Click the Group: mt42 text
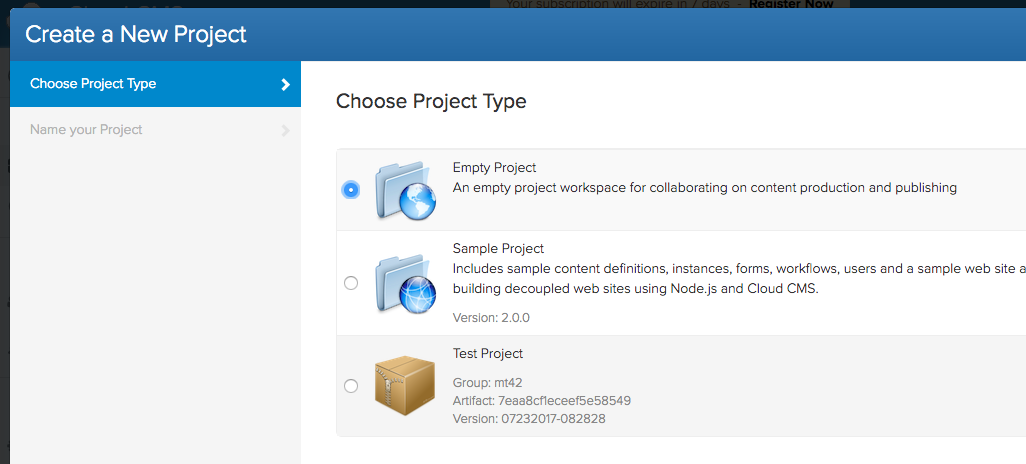The width and height of the screenshot is (1026, 464). (x=487, y=382)
